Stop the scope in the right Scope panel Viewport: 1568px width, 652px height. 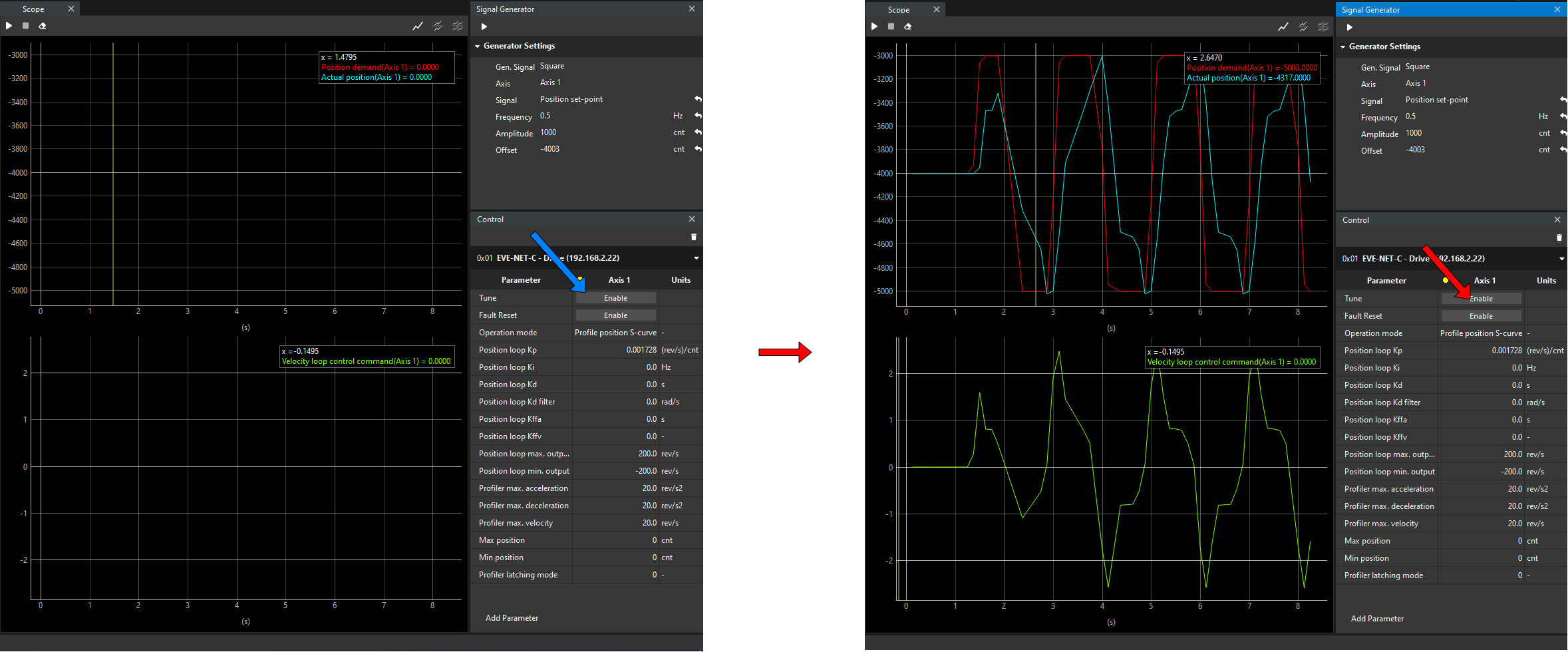[x=891, y=27]
